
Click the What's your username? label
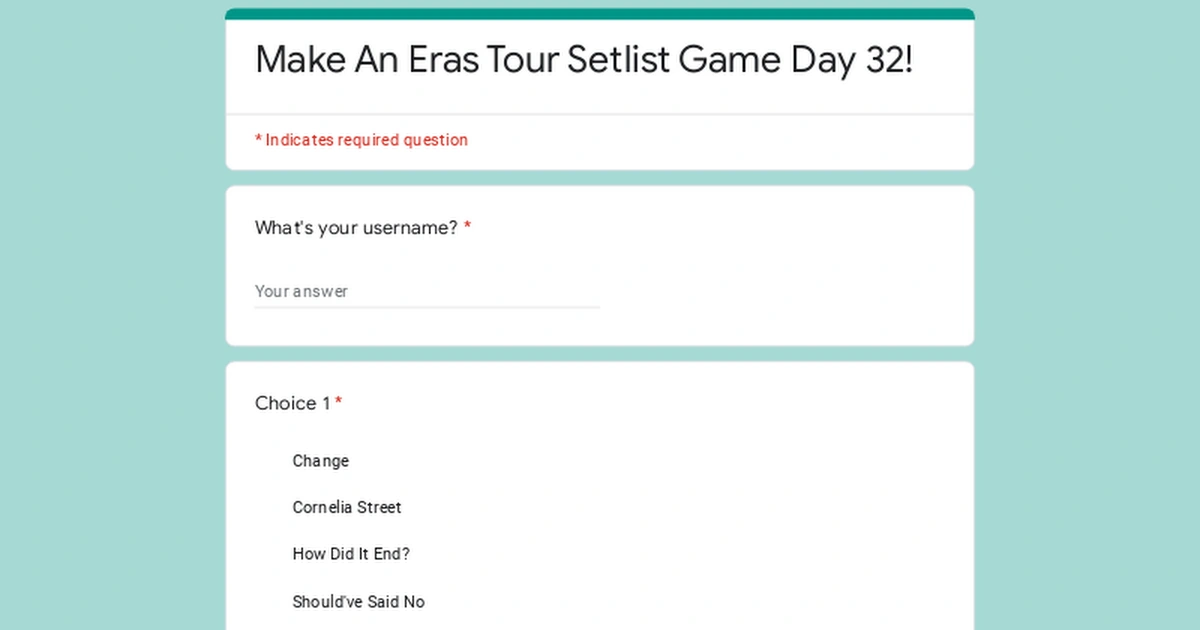(354, 228)
